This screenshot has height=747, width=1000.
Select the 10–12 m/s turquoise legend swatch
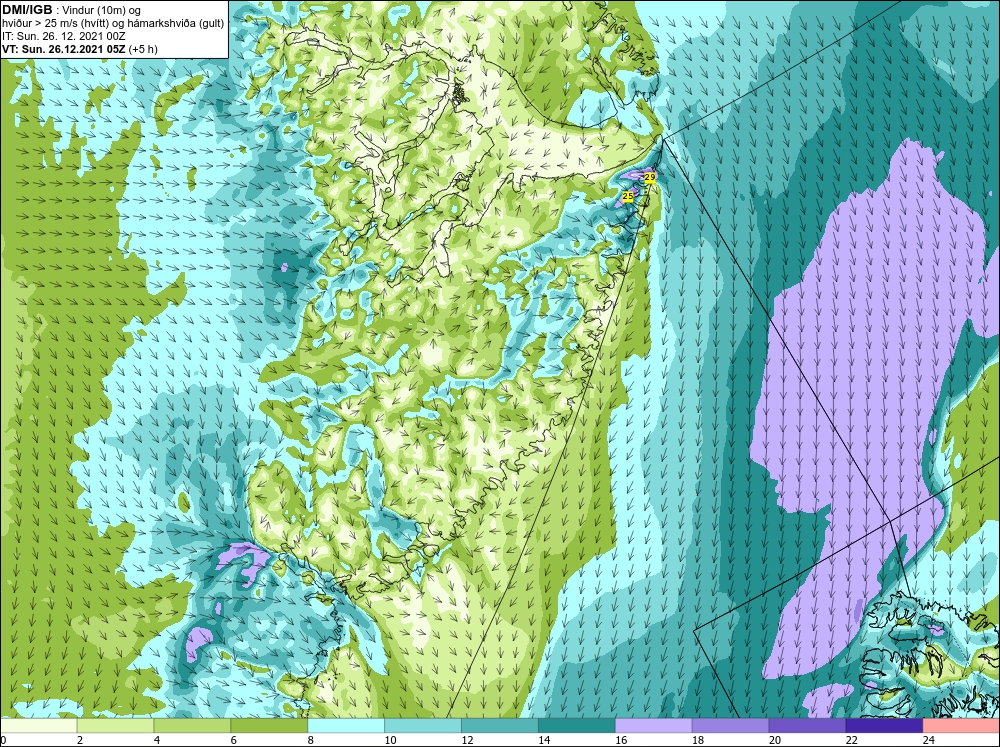[423, 726]
